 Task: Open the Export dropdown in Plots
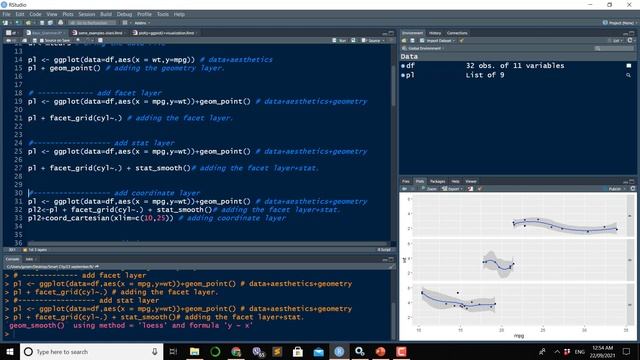click(x=452, y=189)
